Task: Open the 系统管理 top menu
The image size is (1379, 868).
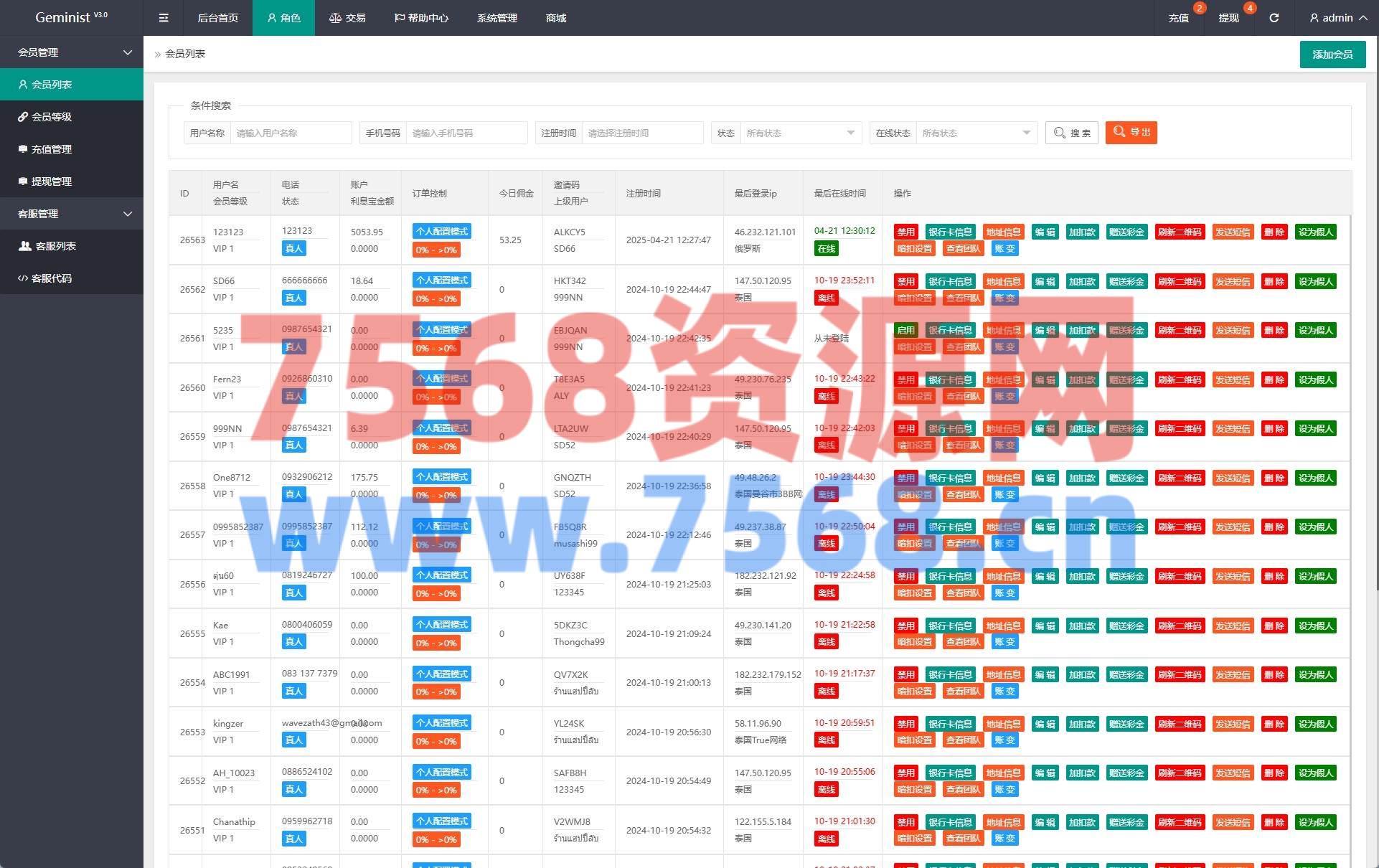Action: click(x=496, y=18)
